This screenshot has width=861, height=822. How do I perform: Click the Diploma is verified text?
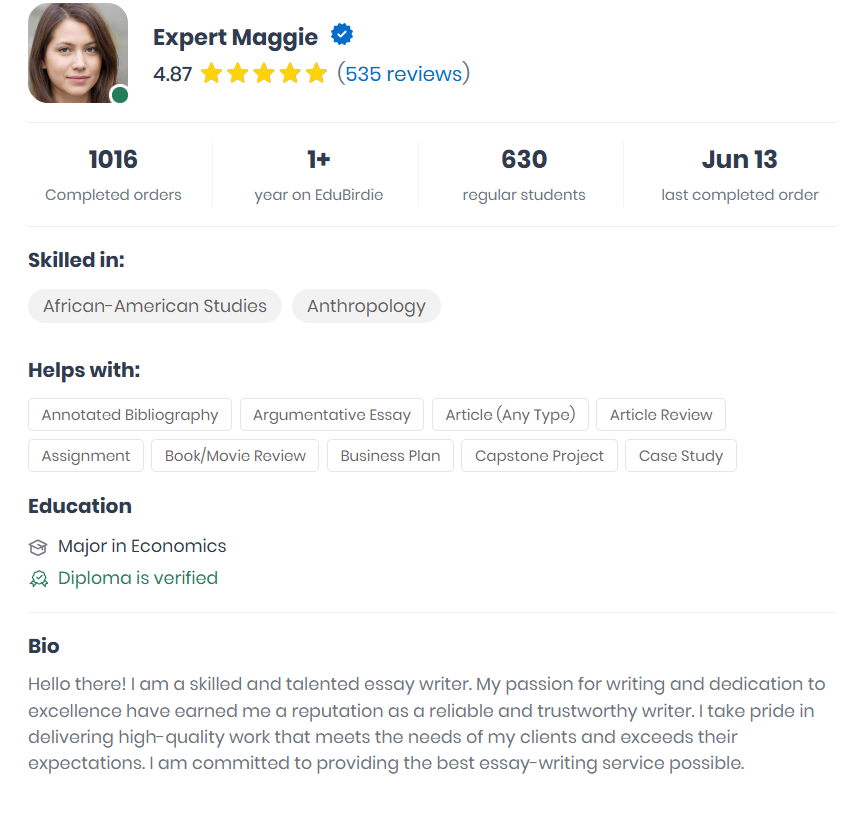(138, 578)
